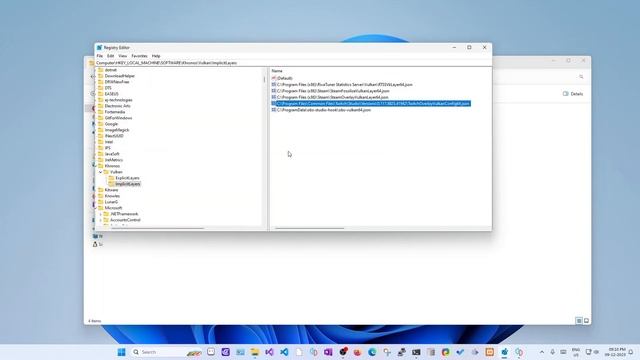Select the (Default) registry value
The height and width of the screenshot is (360, 640).
pos(285,78)
